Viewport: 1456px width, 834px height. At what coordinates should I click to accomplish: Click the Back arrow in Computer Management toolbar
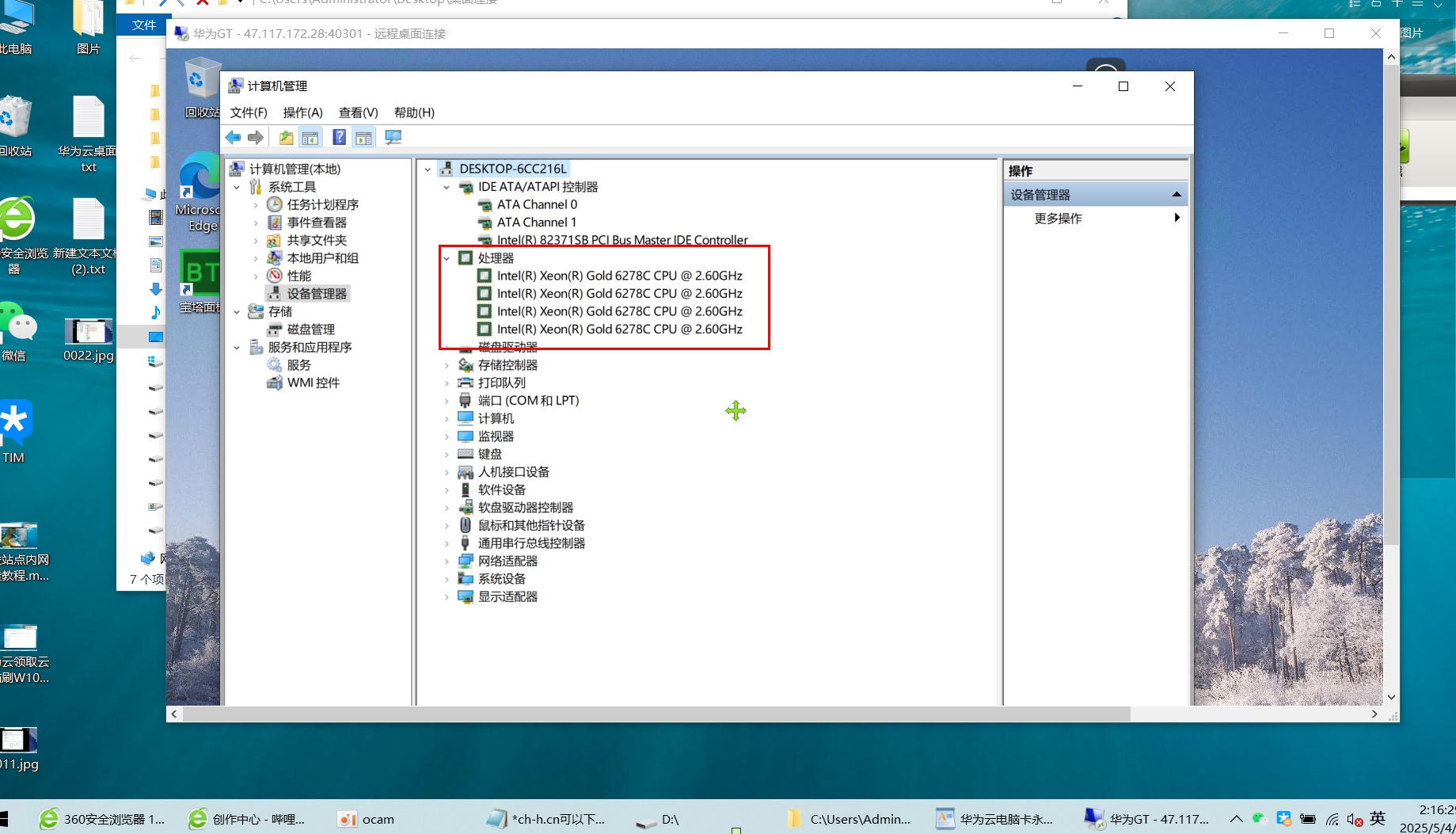click(x=234, y=138)
